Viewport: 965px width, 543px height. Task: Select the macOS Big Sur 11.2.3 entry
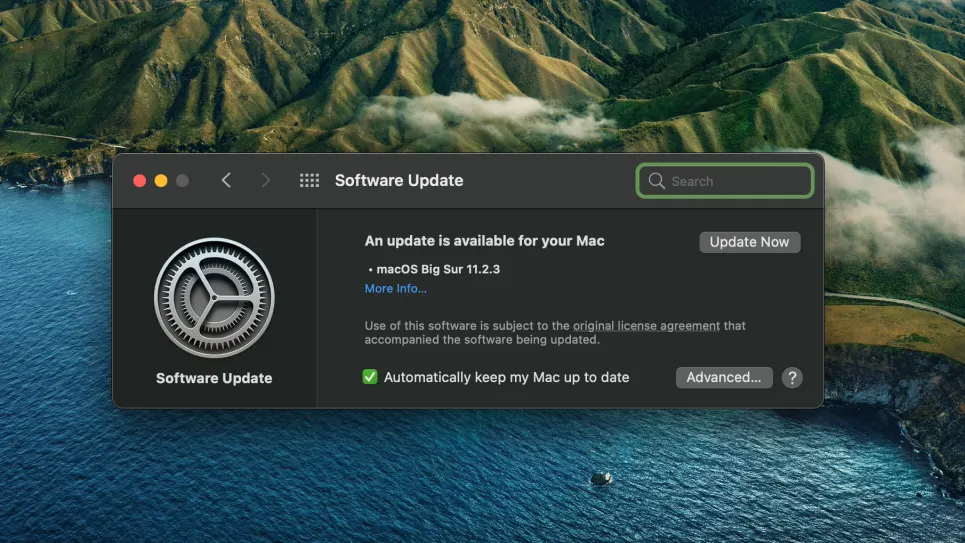click(x=437, y=269)
